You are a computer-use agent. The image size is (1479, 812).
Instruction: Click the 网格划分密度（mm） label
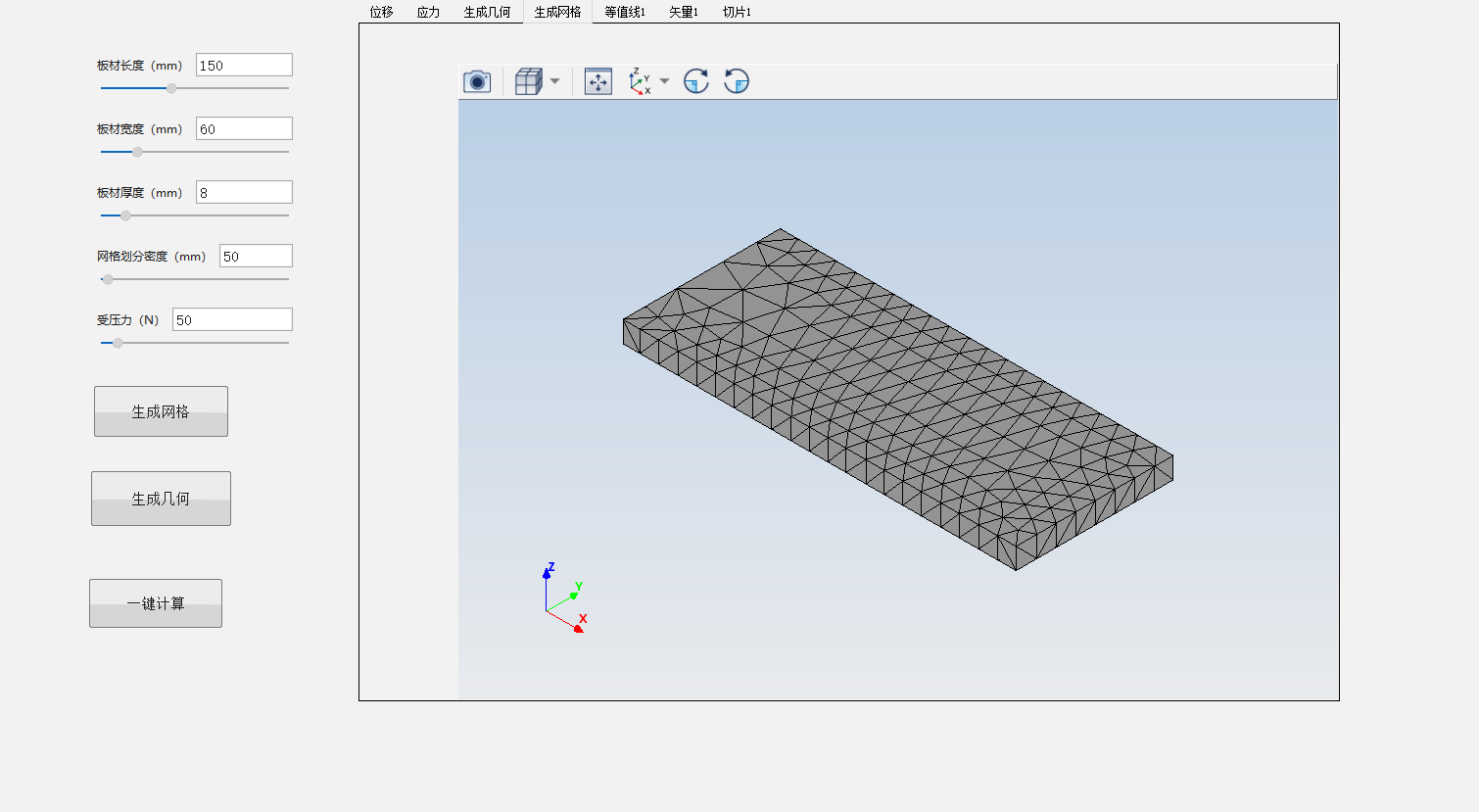tap(151, 257)
